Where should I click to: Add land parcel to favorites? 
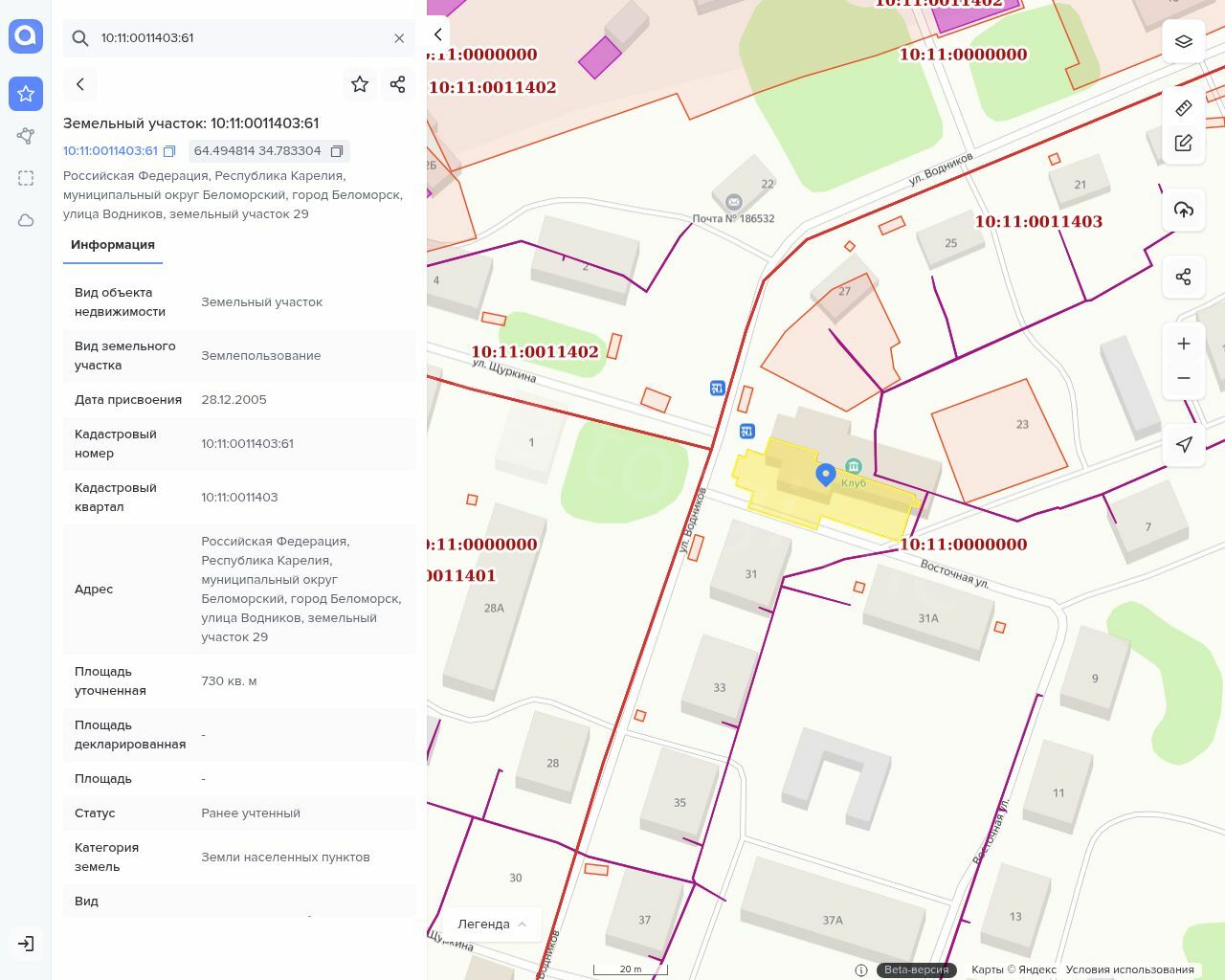(x=360, y=84)
